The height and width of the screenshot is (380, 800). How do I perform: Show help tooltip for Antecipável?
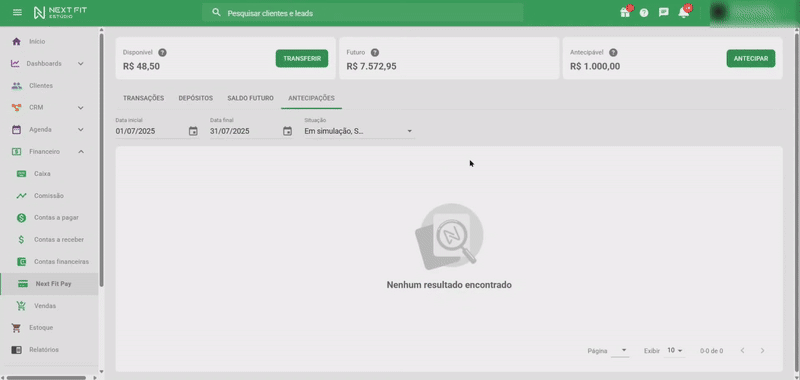point(613,53)
